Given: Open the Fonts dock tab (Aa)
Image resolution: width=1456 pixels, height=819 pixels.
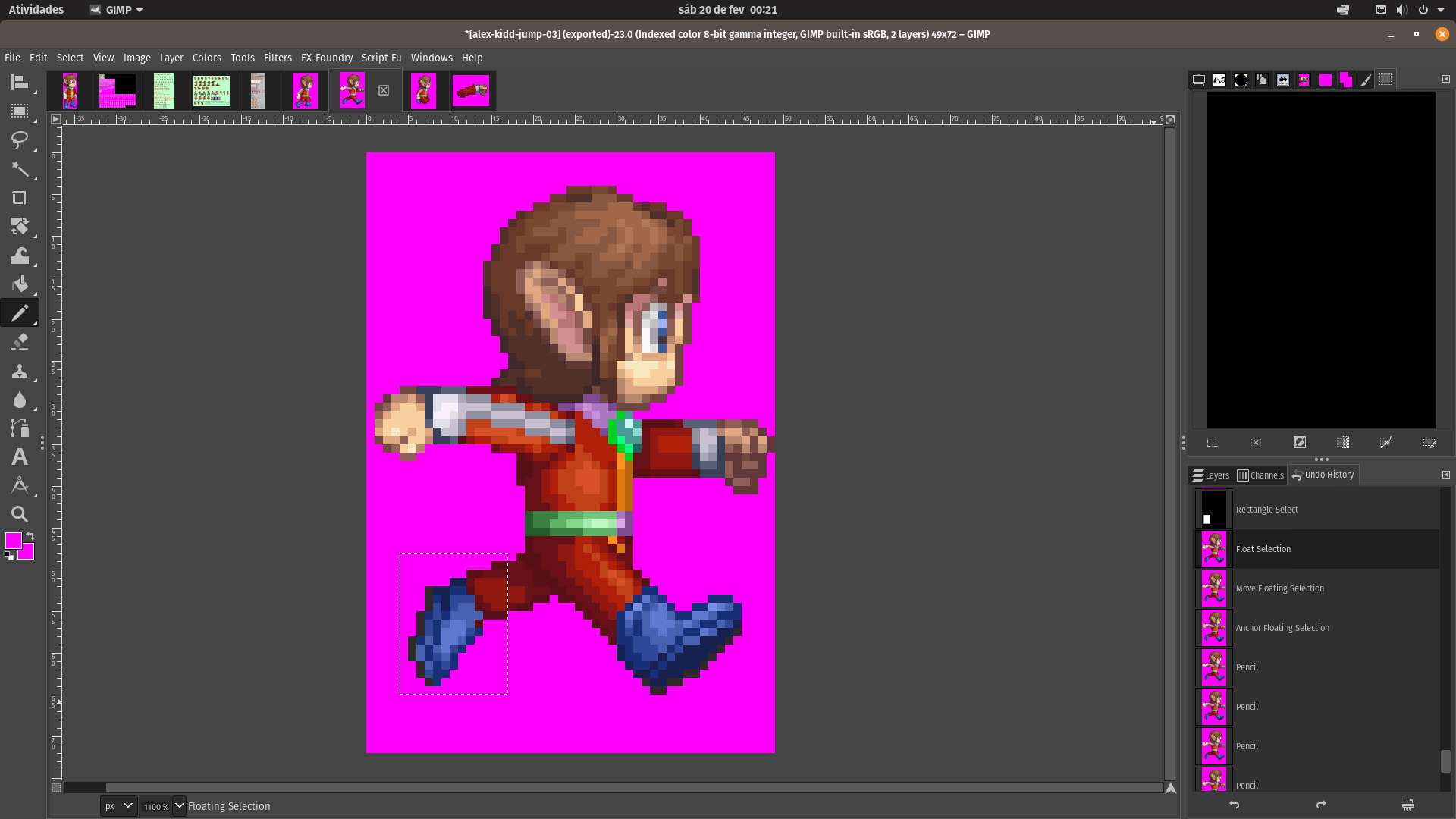Looking at the screenshot, I should tap(1219, 80).
